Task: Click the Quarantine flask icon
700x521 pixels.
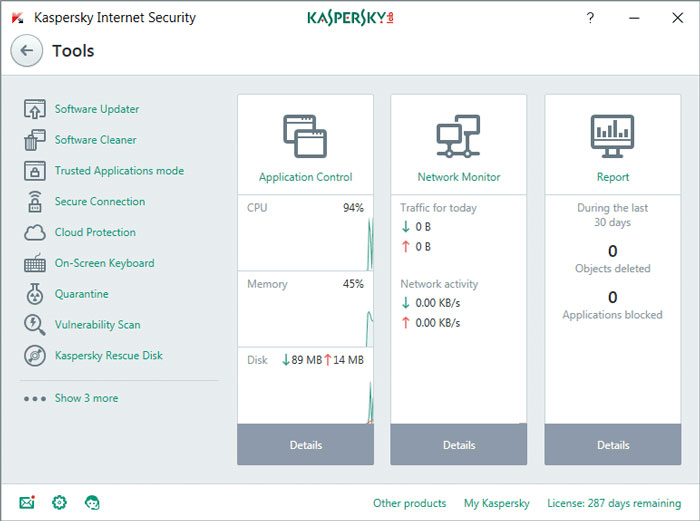Action: pyautogui.click(x=35, y=294)
